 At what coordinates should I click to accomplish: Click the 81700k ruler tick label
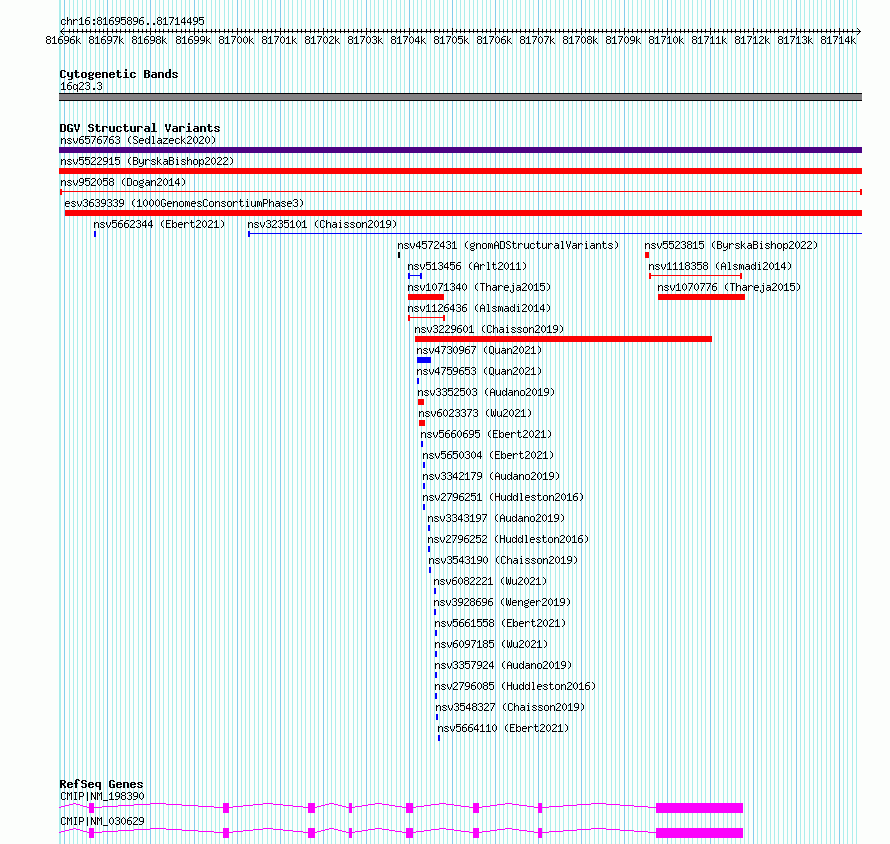point(236,40)
